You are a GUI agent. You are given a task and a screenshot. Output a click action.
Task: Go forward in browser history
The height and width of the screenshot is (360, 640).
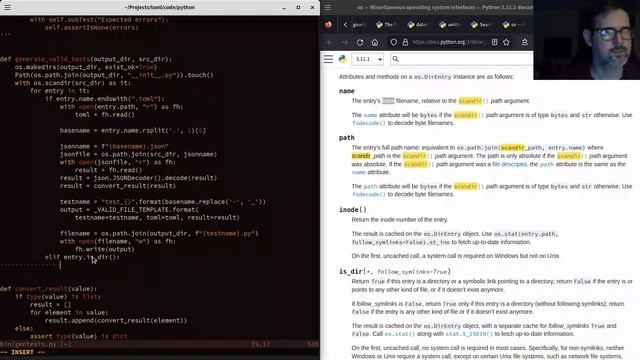[x=345, y=42]
